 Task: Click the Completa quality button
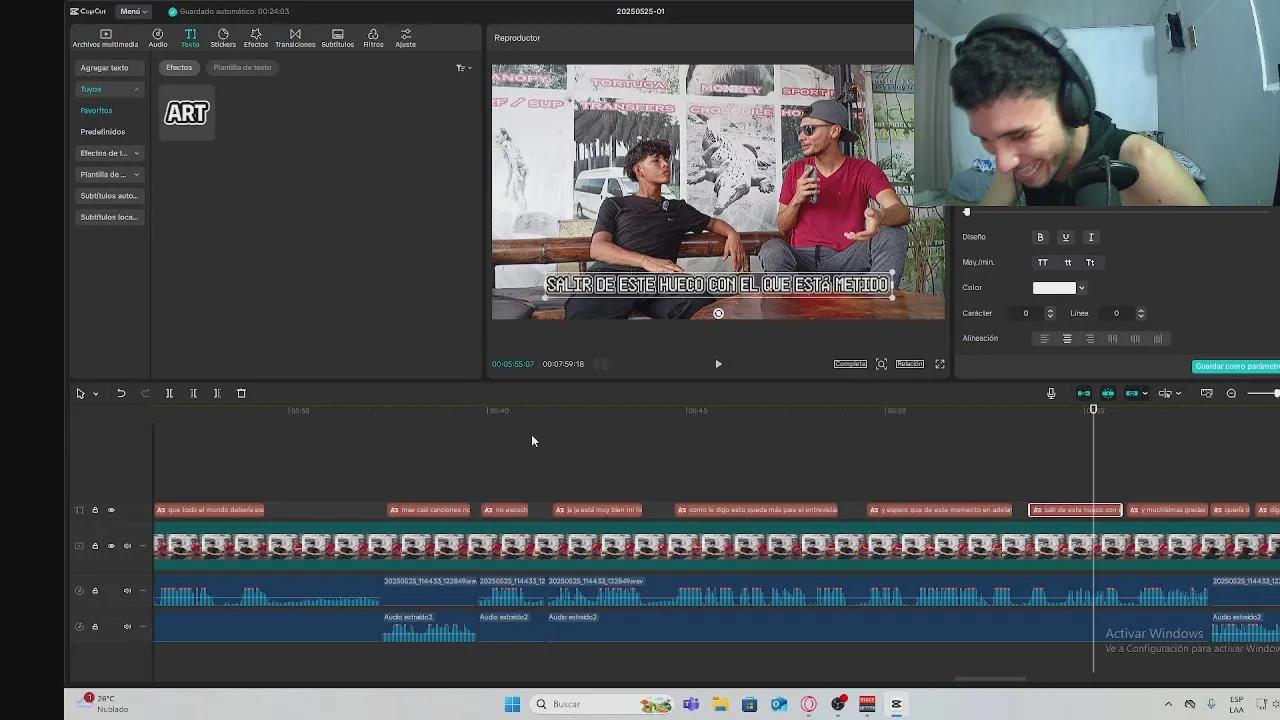pos(850,364)
